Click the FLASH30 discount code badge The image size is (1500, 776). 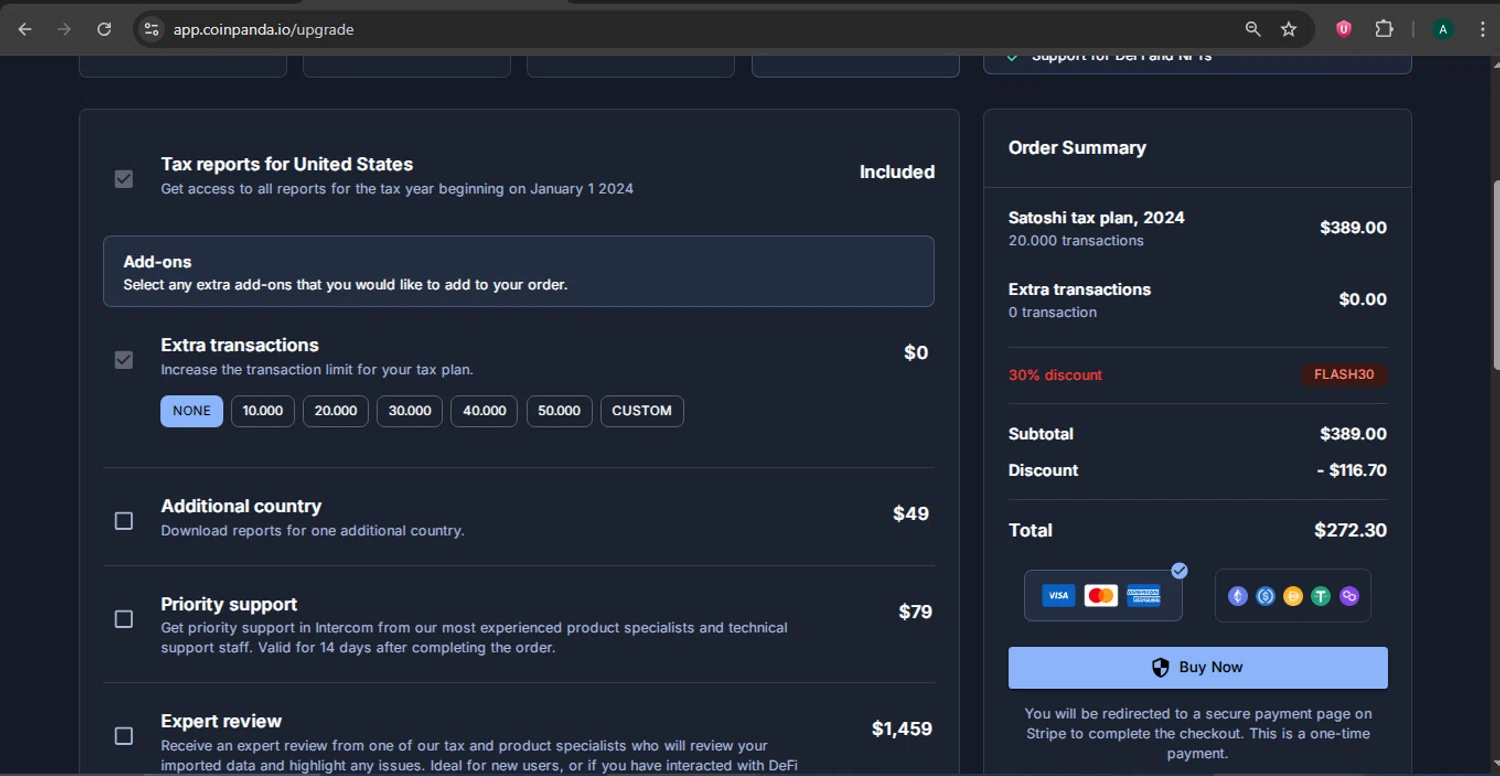click(1344, 375)
